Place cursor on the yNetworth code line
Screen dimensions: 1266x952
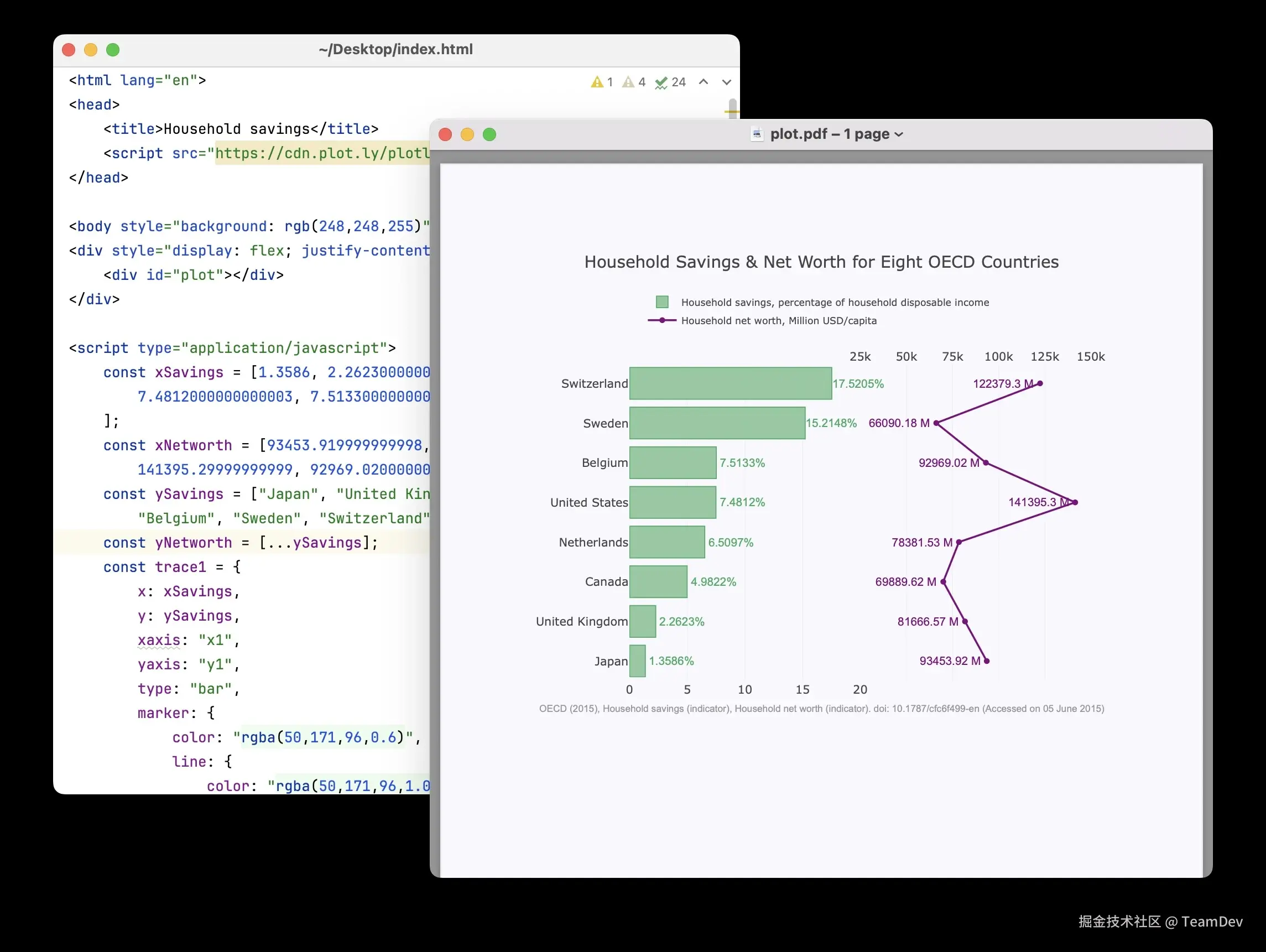point(241,543)
